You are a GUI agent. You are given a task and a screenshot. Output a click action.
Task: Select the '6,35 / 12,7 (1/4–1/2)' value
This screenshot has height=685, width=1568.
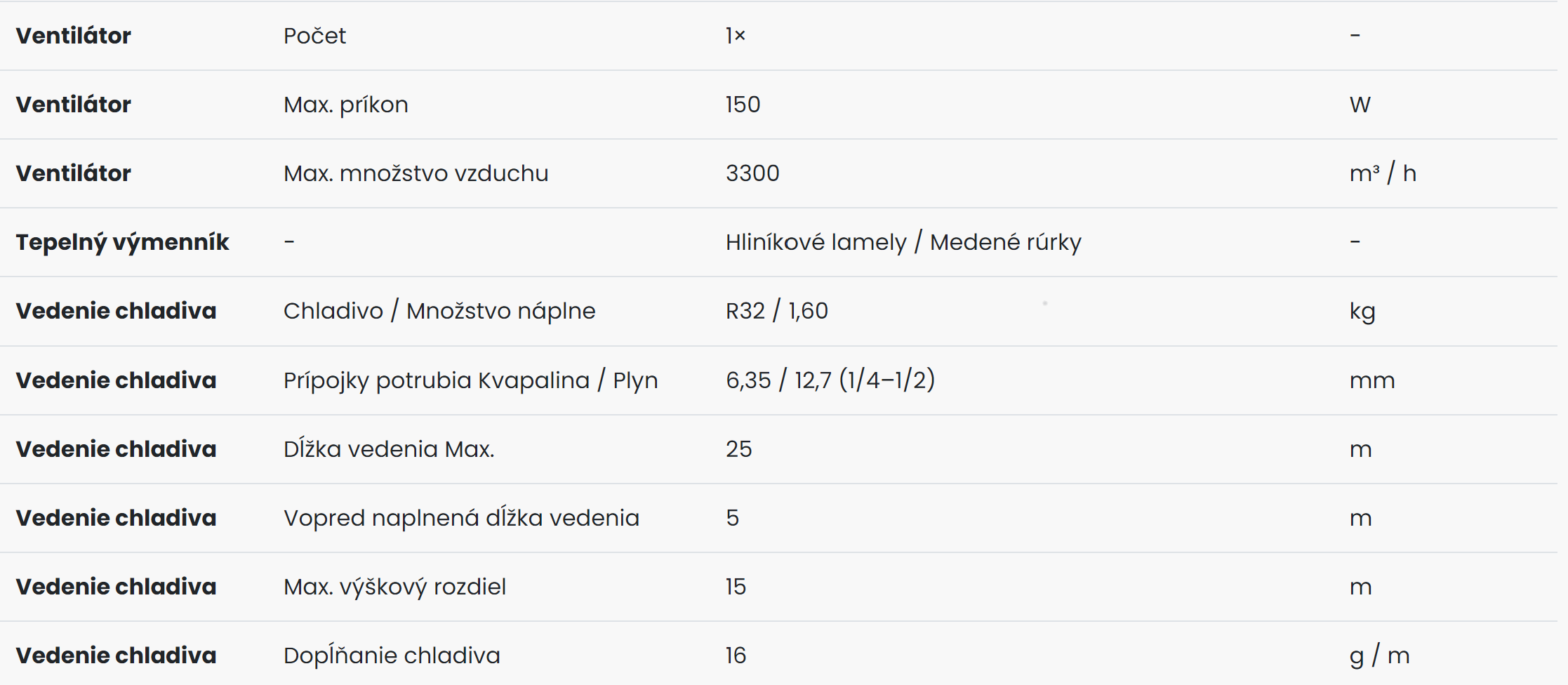pyautogui.click(x=830, y=380)
